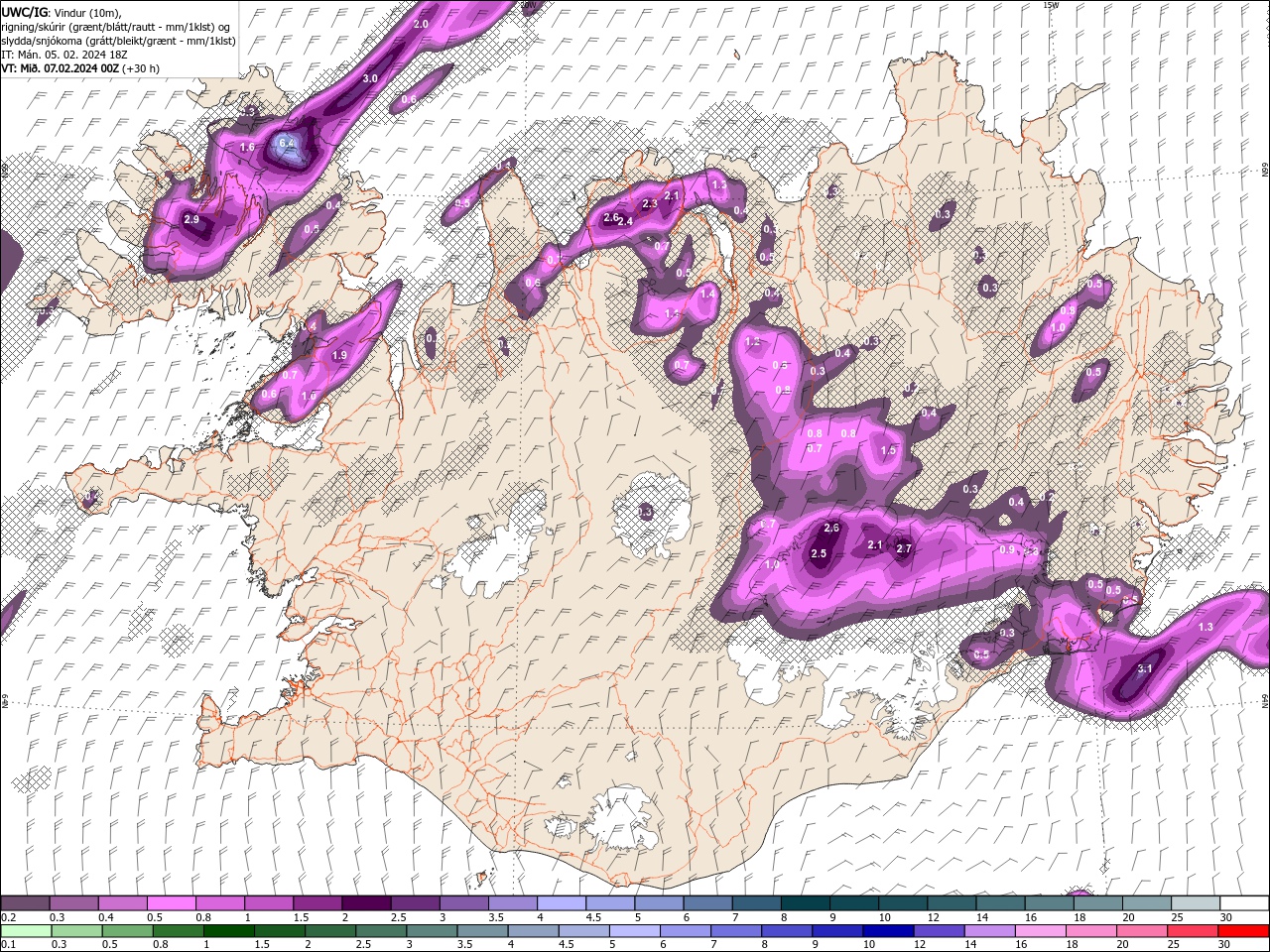Click the red 25–30 swatch in lower legend row
This screenshot has width=1270, height=952.
[1192, 931]
